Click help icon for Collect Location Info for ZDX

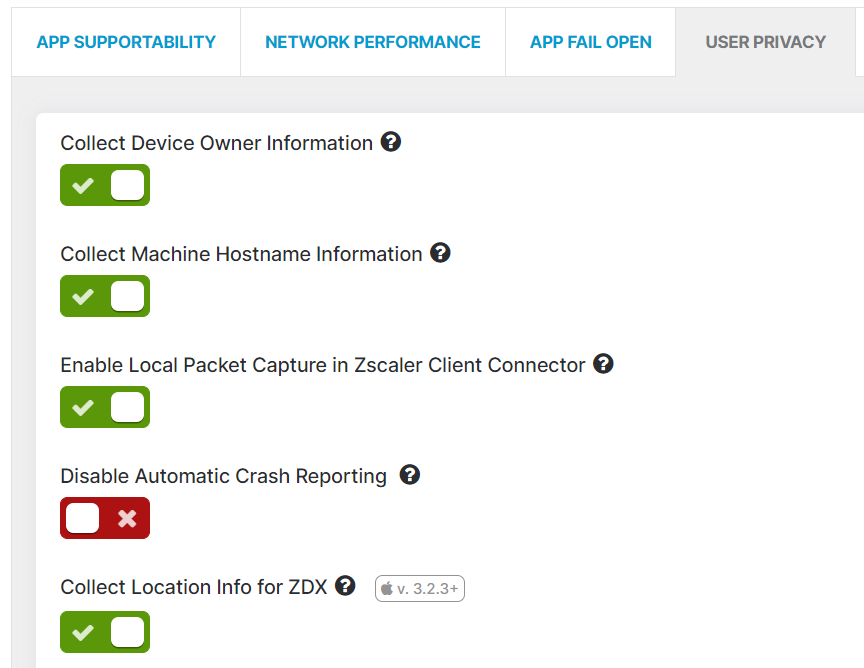[x=345, y=586]
